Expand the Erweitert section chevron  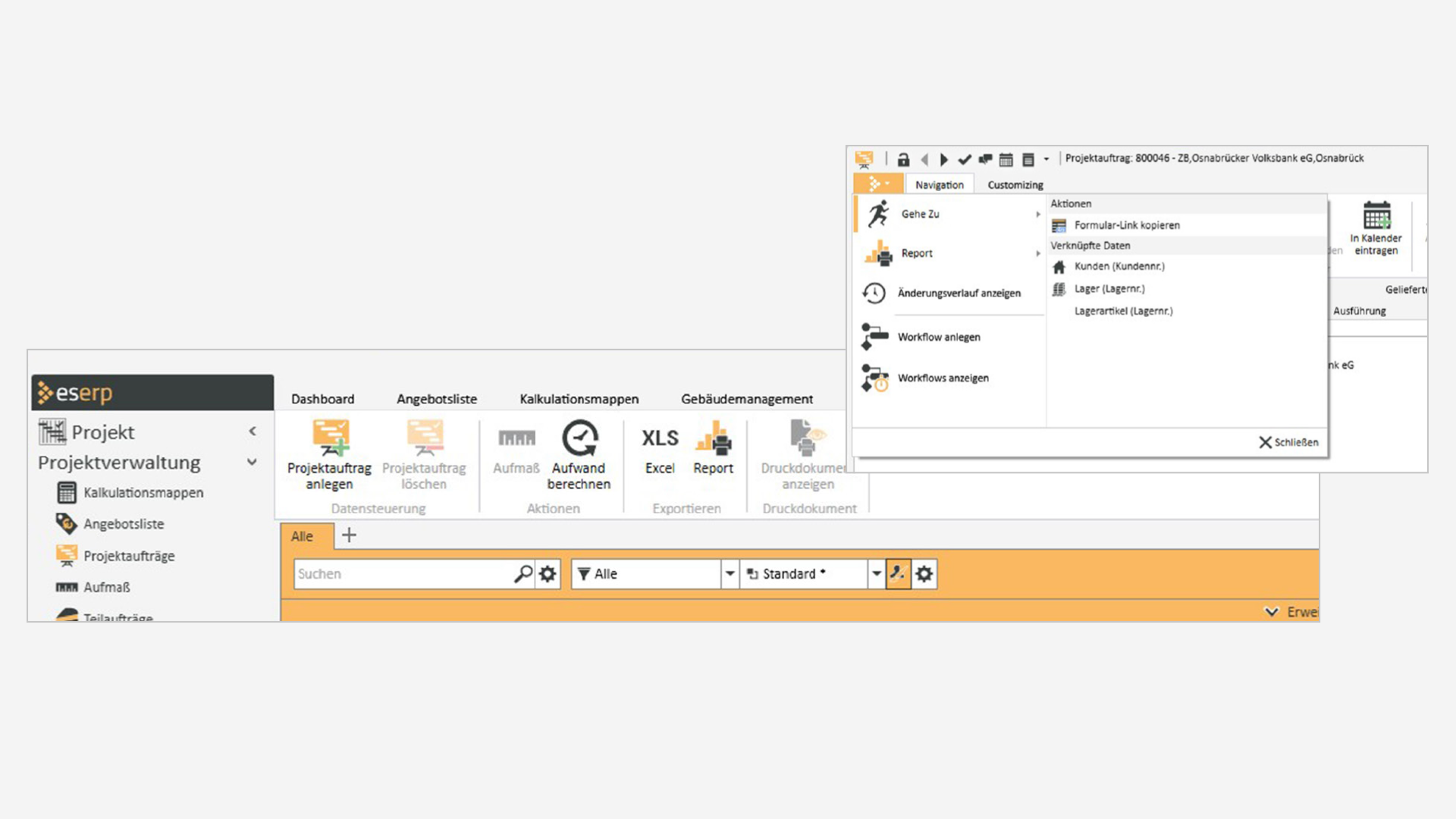click(x=1272, y=612)
